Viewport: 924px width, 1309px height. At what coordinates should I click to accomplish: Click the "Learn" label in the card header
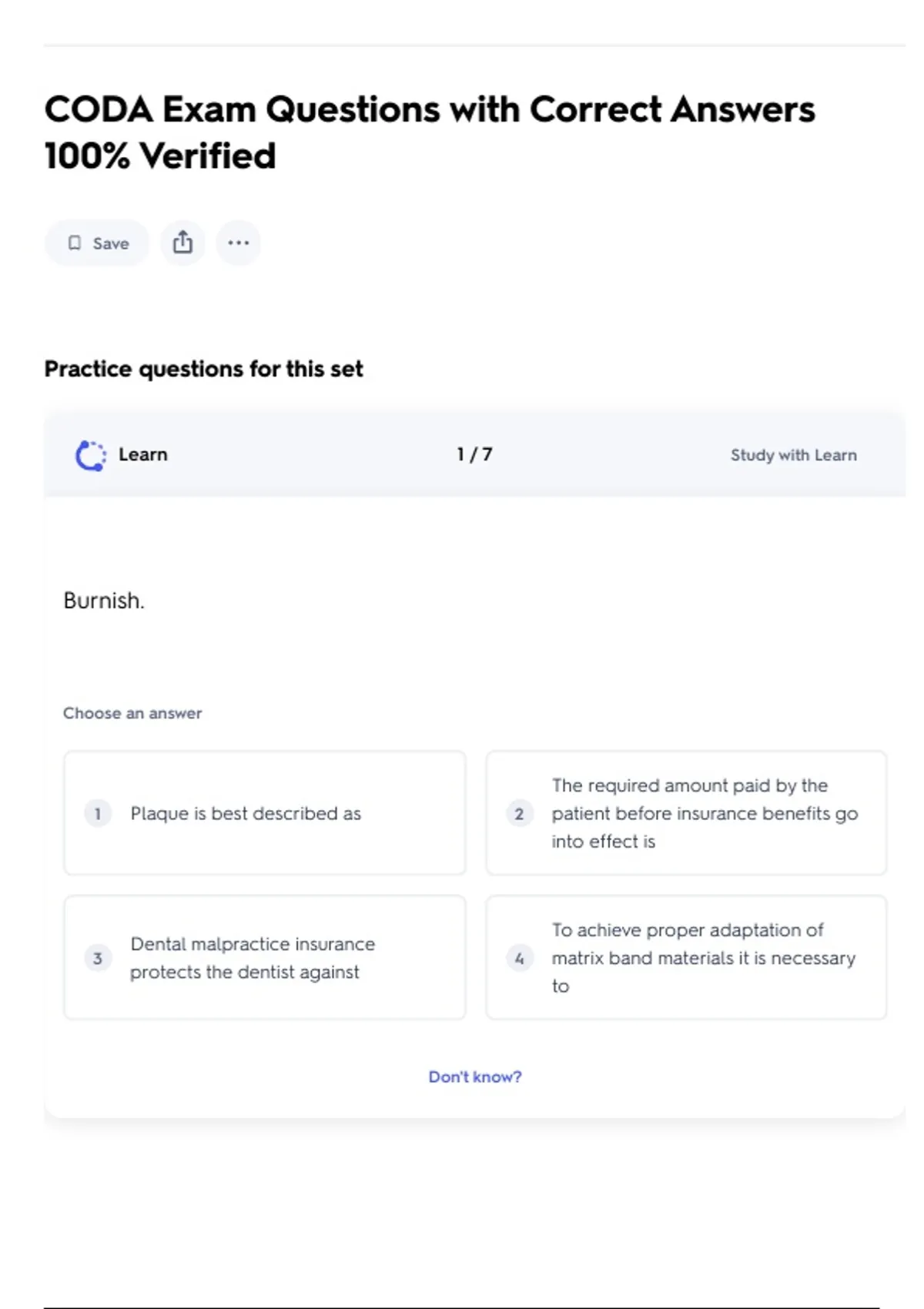point(142,454)
